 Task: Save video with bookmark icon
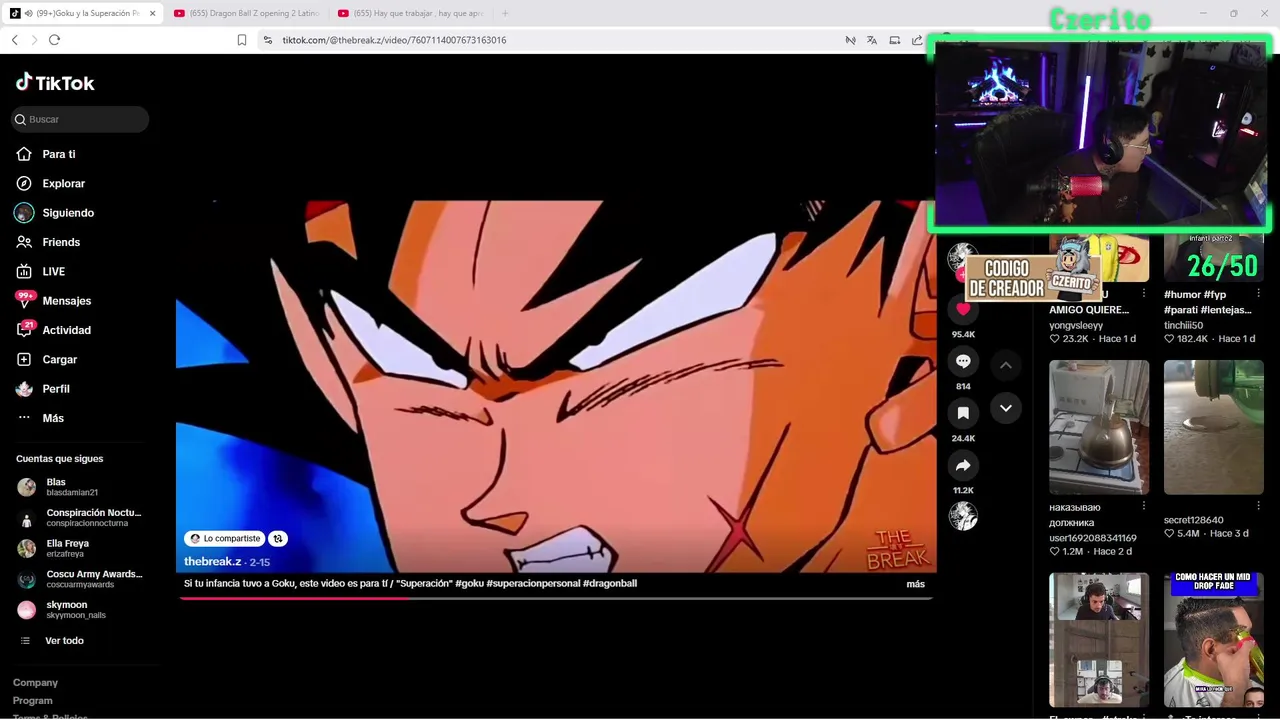tap(963, 413)
